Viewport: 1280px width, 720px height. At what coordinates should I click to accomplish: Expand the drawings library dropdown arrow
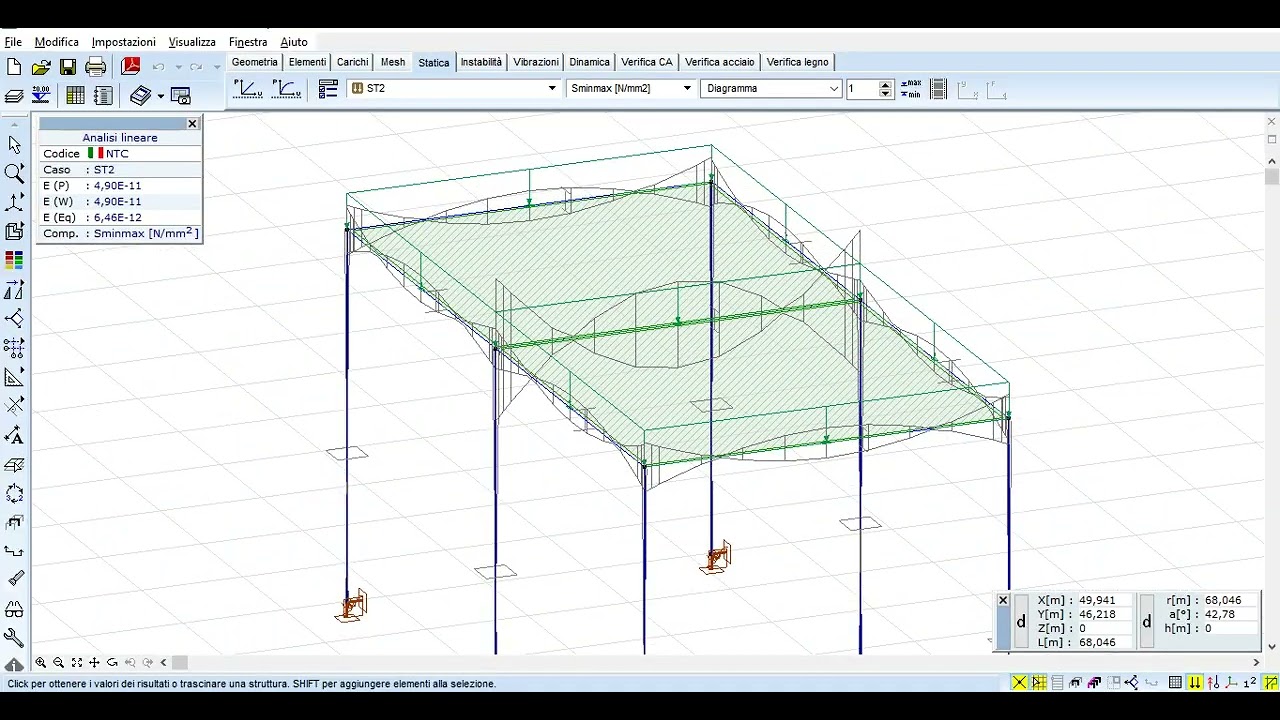[x=160, y=96]
